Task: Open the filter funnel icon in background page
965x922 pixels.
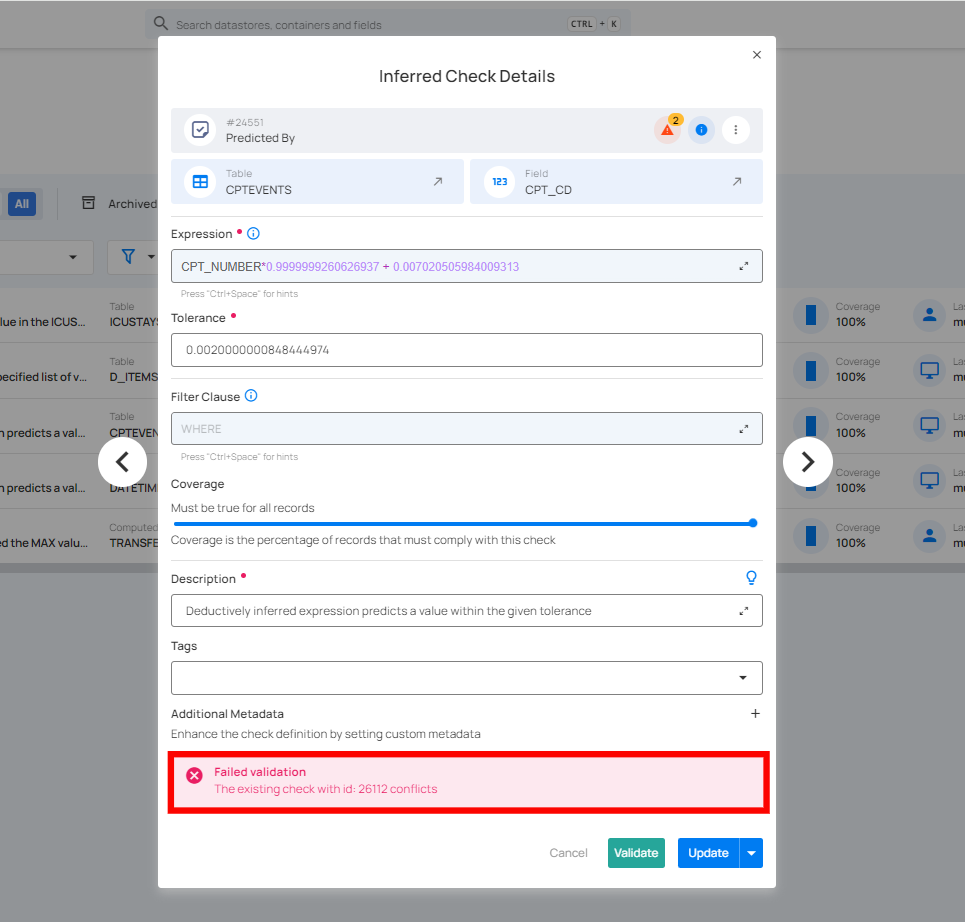Action: coord(128,256)
